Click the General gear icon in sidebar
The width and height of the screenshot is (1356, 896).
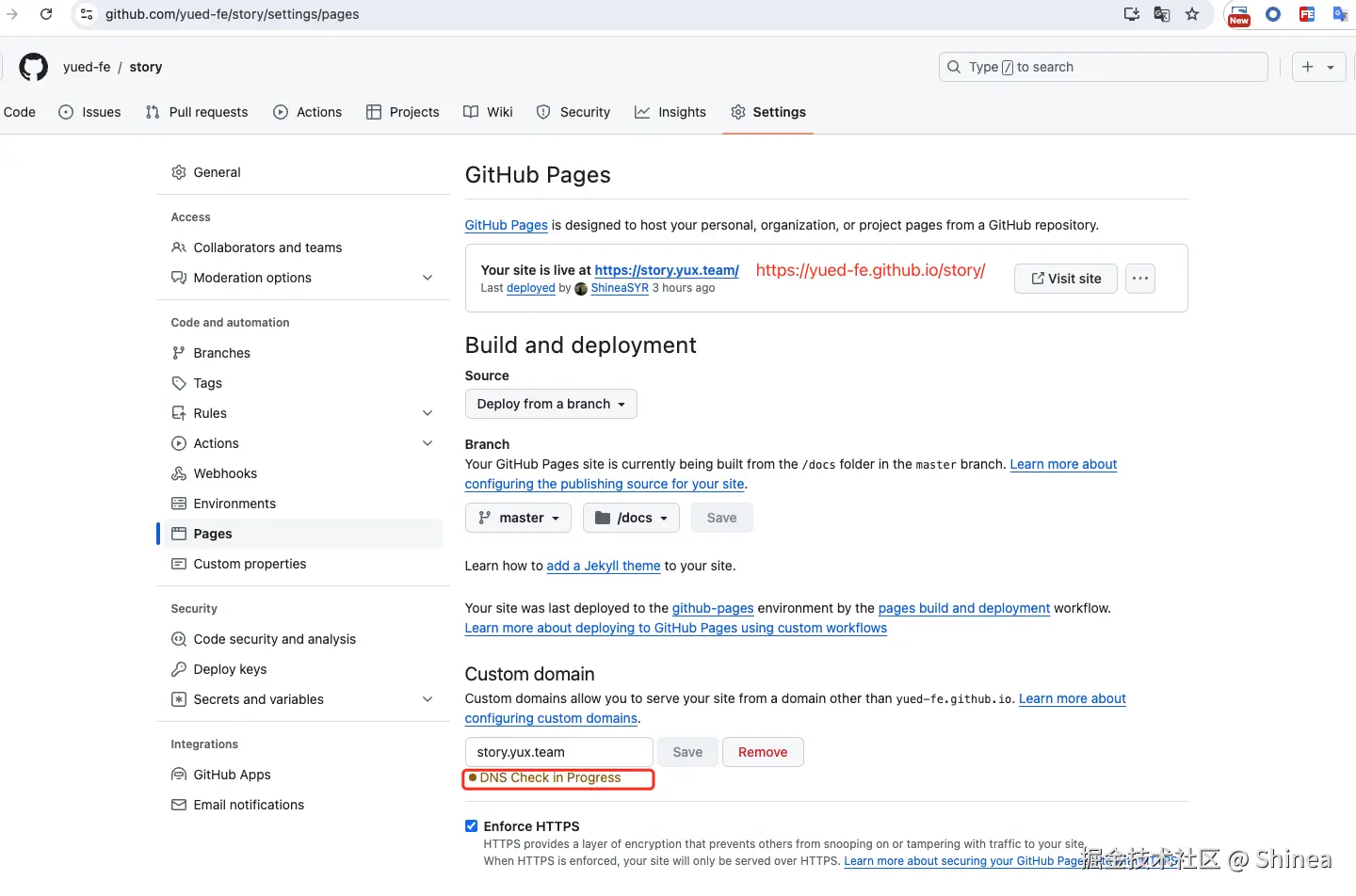pyautogui.click(x=179, y=172)
